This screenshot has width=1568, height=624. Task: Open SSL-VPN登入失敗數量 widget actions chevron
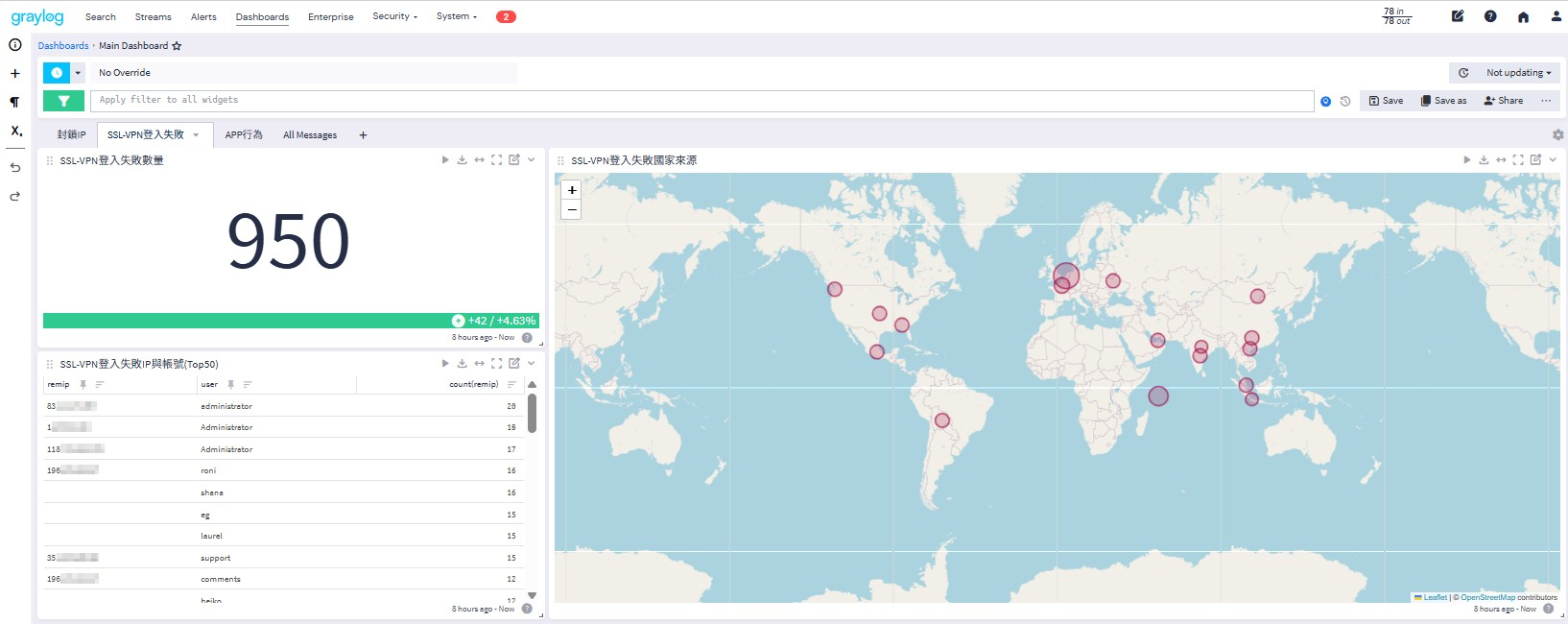pyautogui.click(x=532, y=160)
